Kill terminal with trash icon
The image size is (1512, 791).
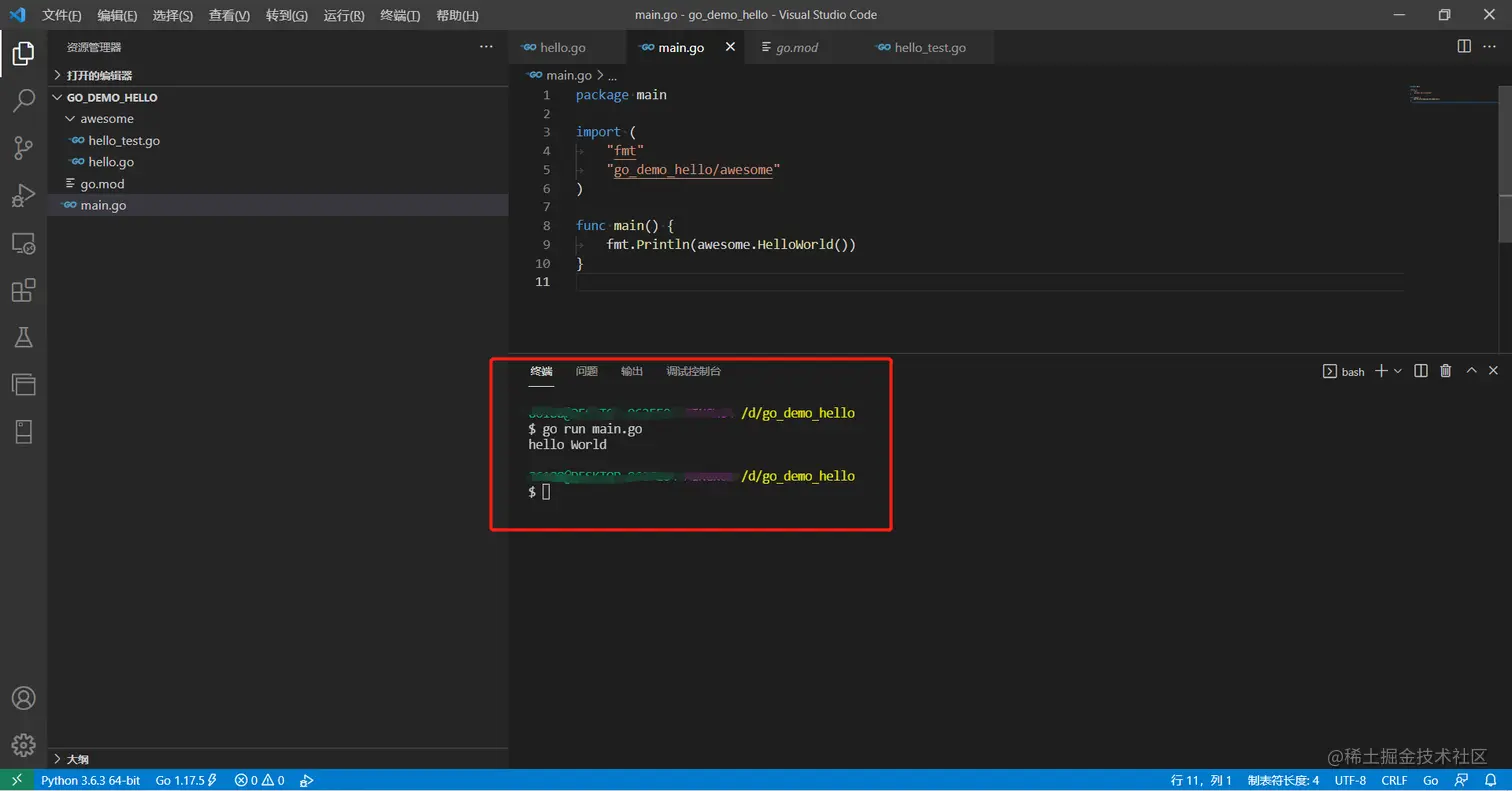pos(1445,371)
